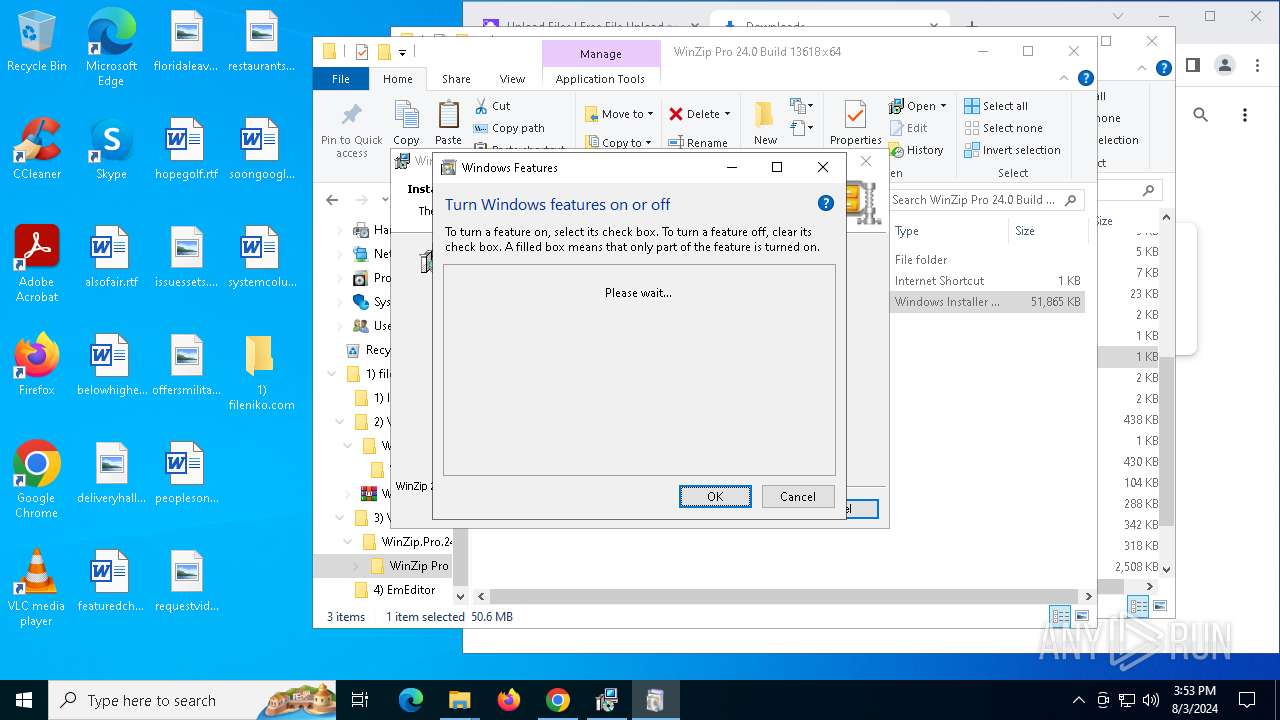Click Select all in ribbon
The height and width of the screenshot is (720, 1280).
[996, 106]
